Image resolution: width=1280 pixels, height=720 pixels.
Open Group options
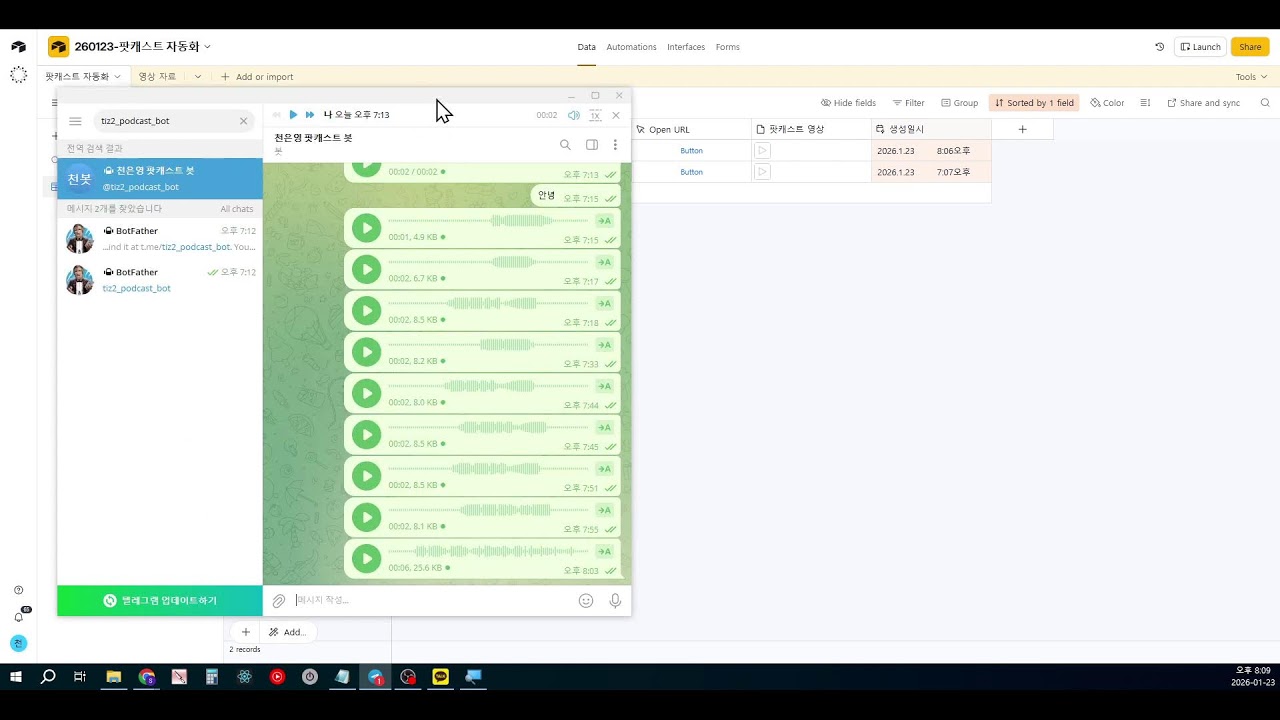959,103
